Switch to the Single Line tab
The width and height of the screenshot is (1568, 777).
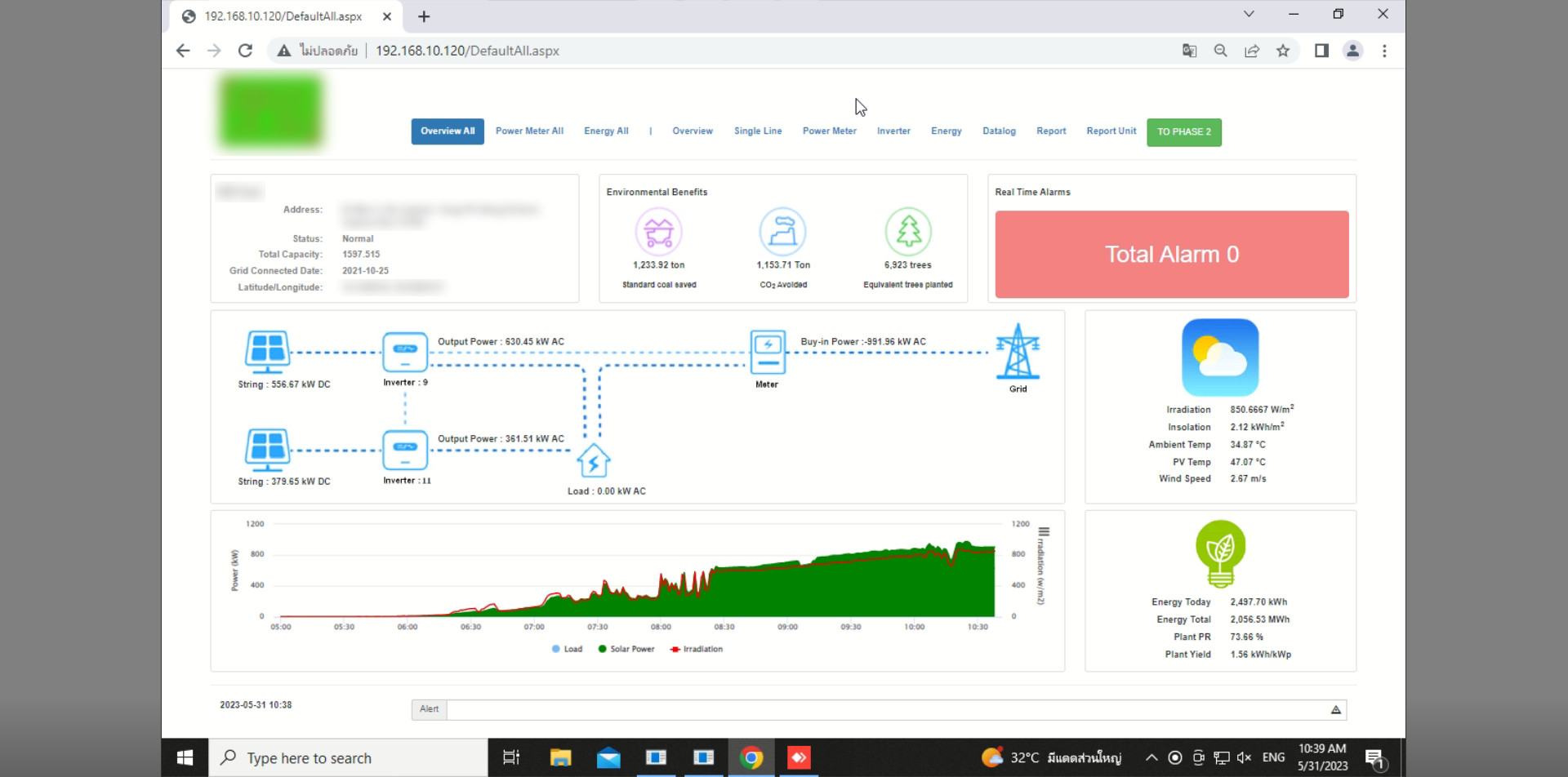point(758,131)
